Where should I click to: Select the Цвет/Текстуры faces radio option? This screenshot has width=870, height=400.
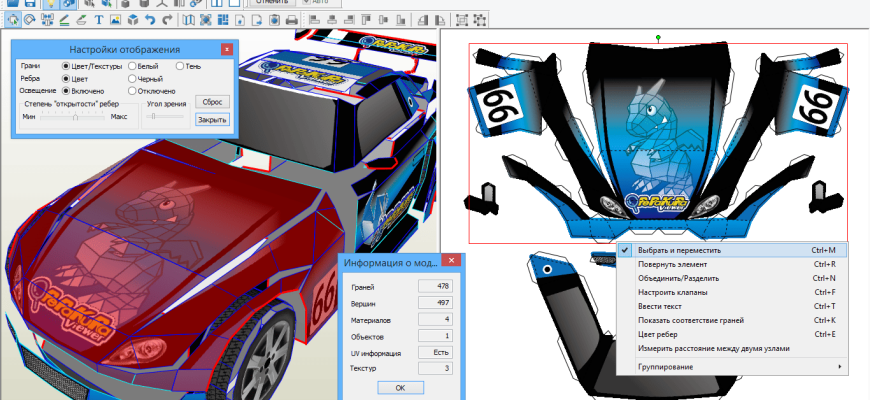point(65,66)
